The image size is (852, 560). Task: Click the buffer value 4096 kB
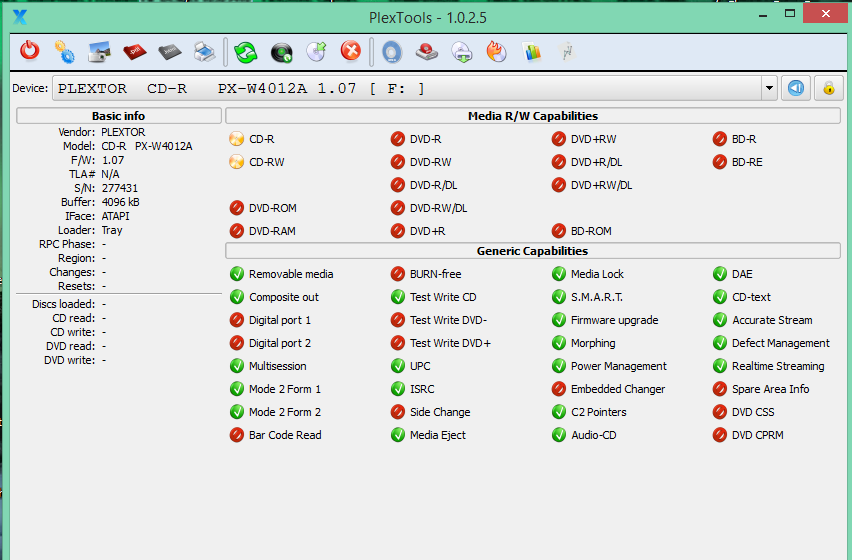tap(121, 202)
